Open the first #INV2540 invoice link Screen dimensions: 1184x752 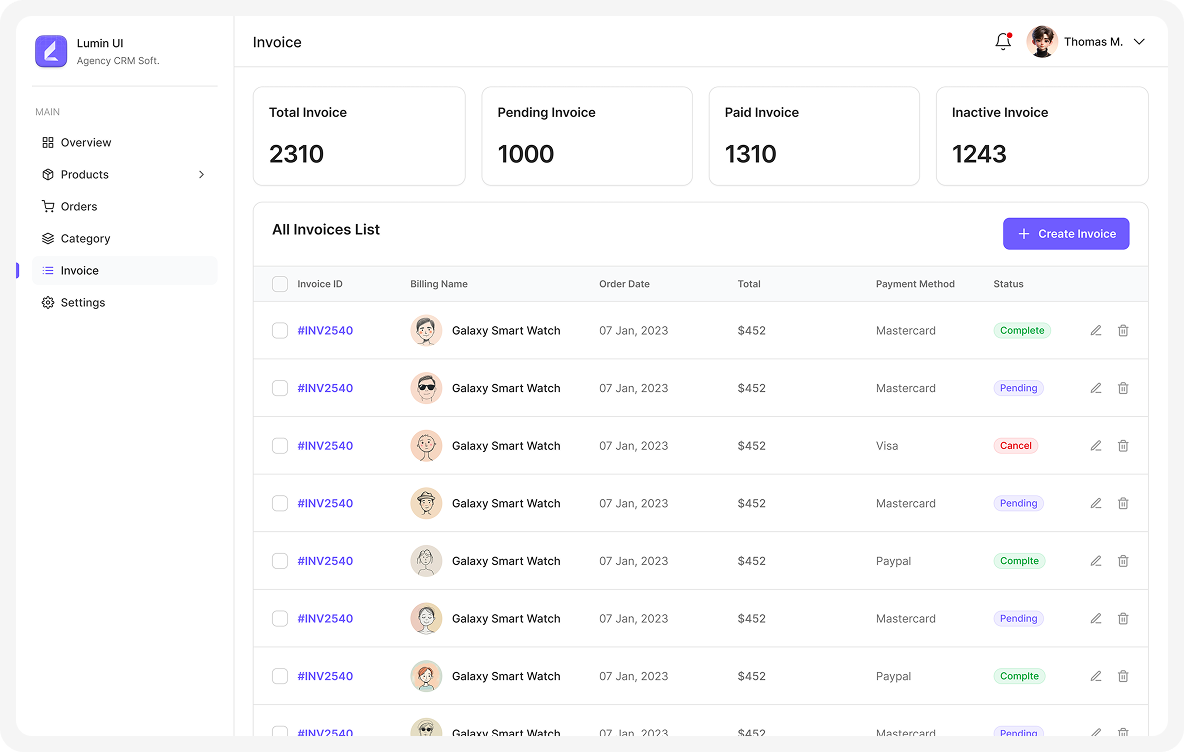[x=325, y=331]
